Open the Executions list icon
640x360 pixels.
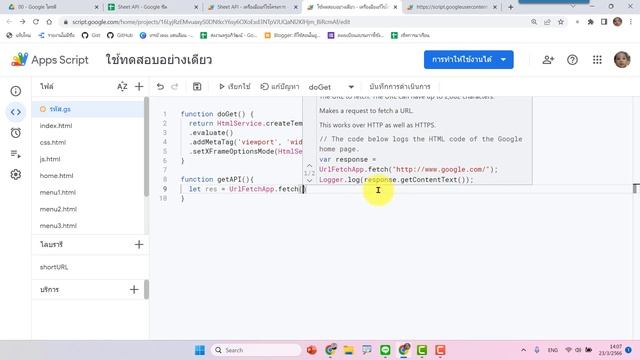point(16,154)
